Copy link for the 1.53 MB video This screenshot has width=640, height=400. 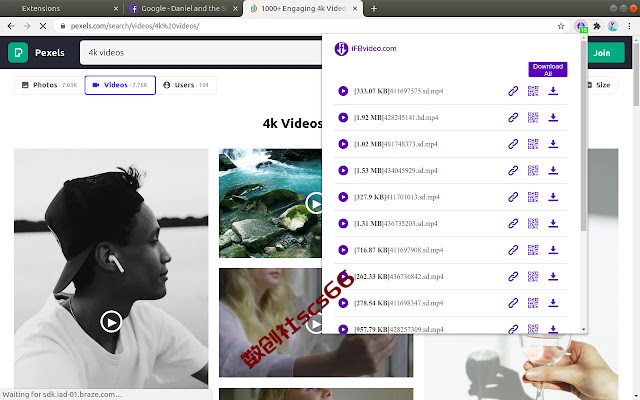[513, 171]
